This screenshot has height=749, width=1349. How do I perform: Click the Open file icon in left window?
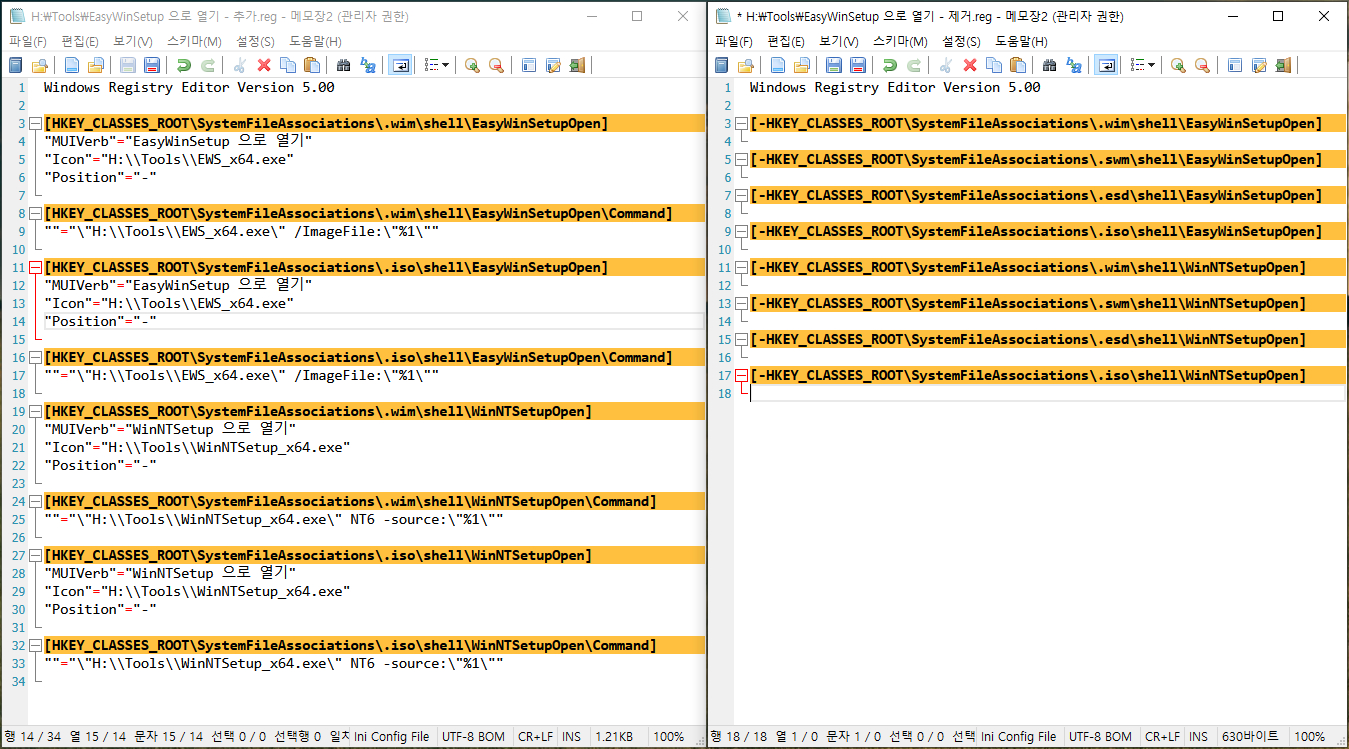pyautogui.click(x=96, y=65)
